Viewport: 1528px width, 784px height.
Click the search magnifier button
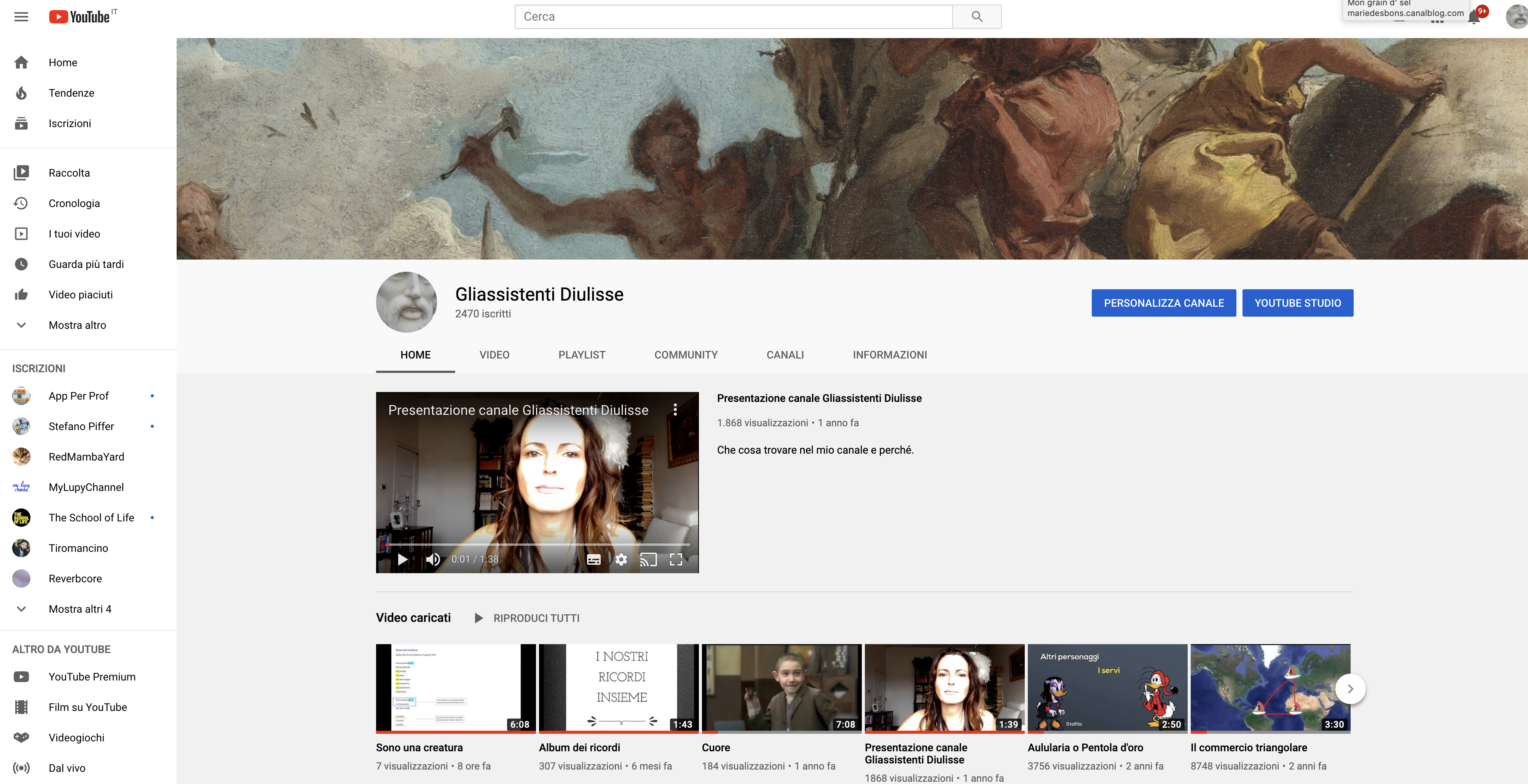coord(976,17)
